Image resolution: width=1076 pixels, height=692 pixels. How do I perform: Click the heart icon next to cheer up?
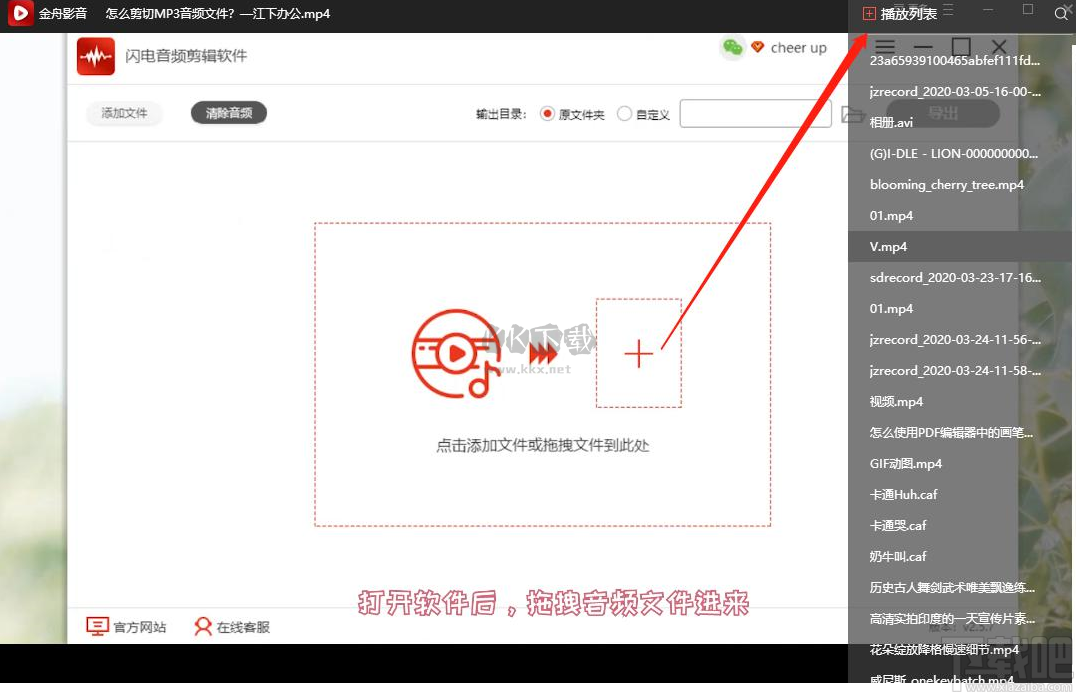(757, 47)
